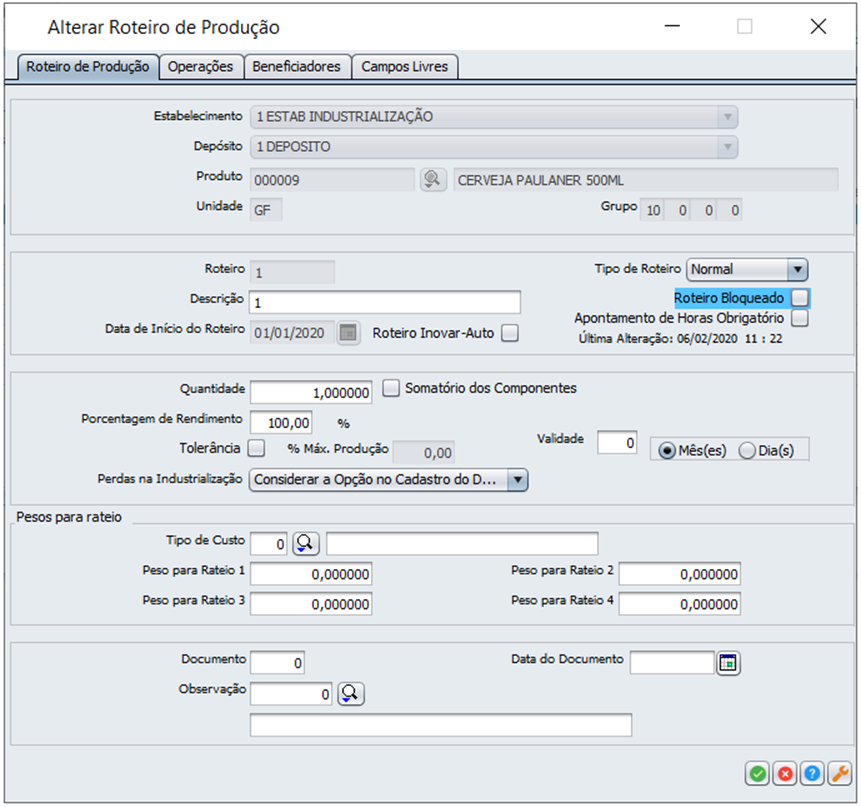The width and height of the screenshot is (861, 807).
Task: Open product search magnifier beside Produto
Action: pyautogui.click(x=433, y=180)
